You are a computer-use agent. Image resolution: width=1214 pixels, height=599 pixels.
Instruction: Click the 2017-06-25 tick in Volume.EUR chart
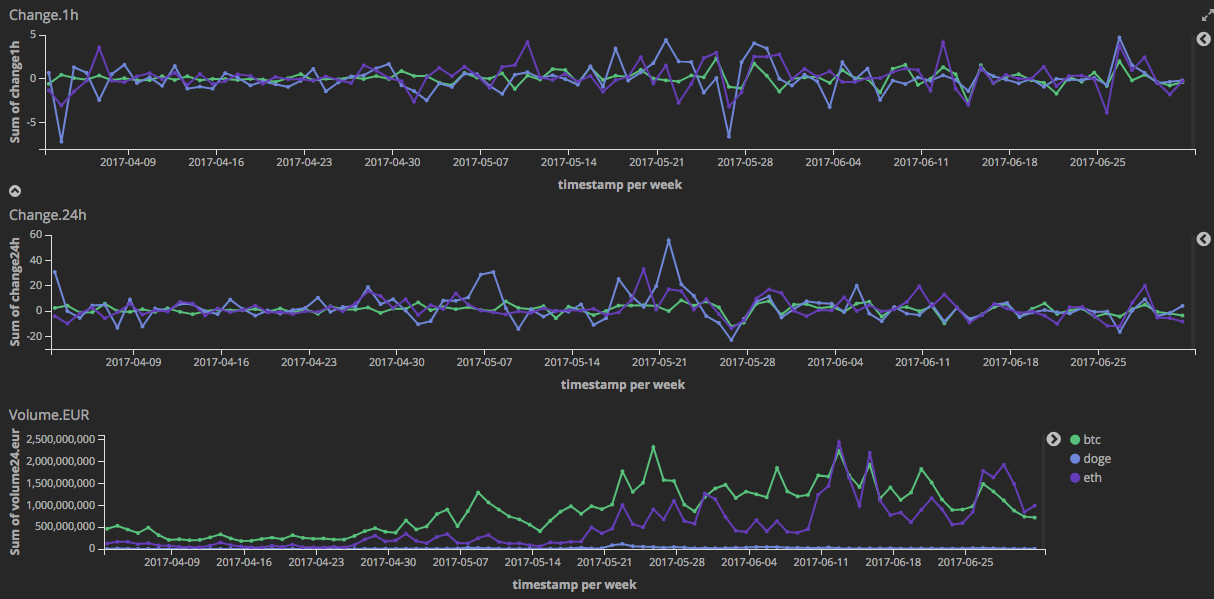tap(964, 562)
